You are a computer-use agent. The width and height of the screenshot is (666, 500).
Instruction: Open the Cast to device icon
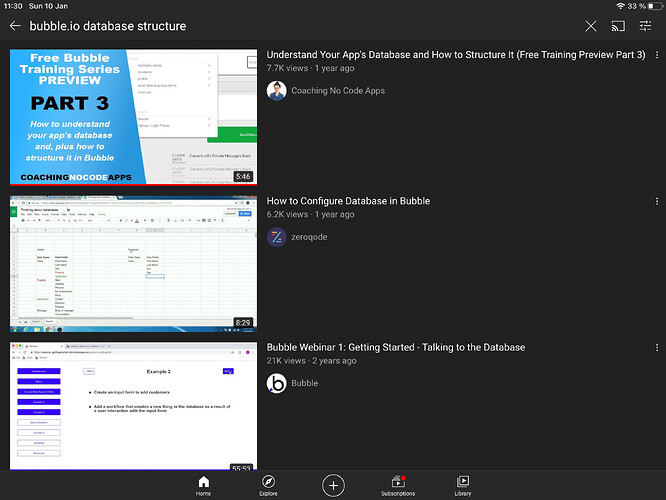pyautogui.click(x=618, y=26)
